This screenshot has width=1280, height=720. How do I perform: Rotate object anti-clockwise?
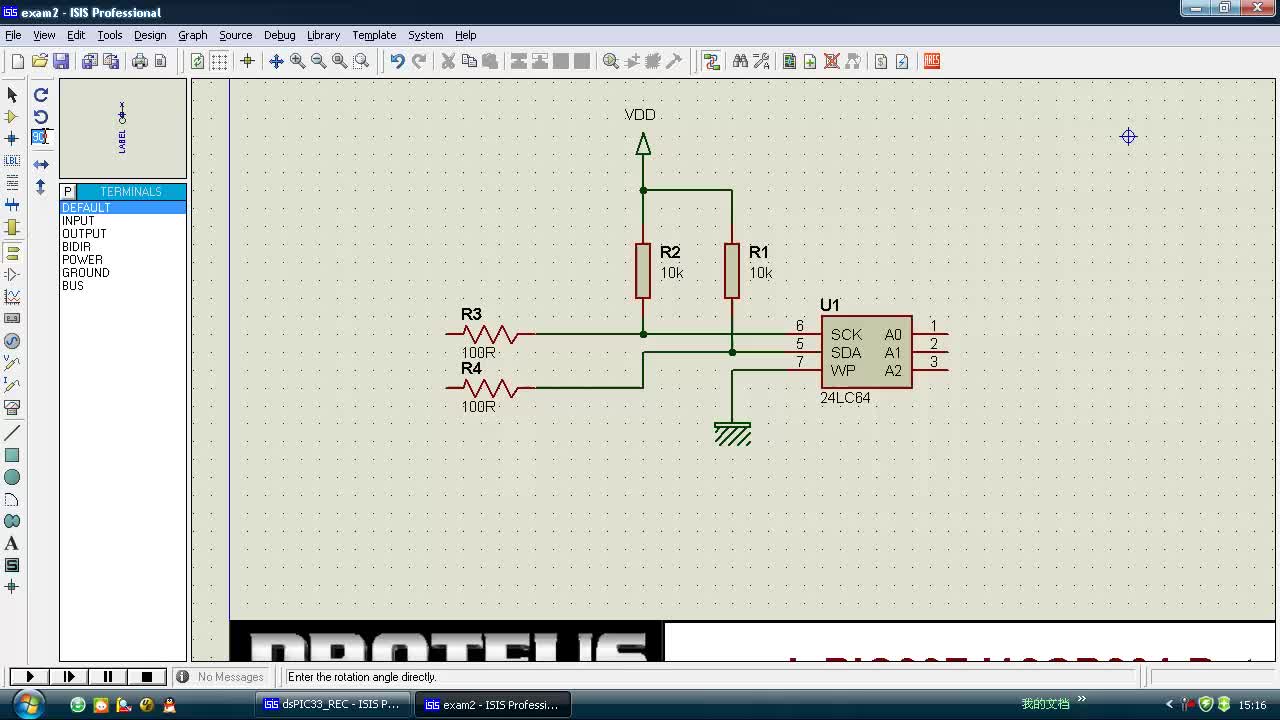41,116
